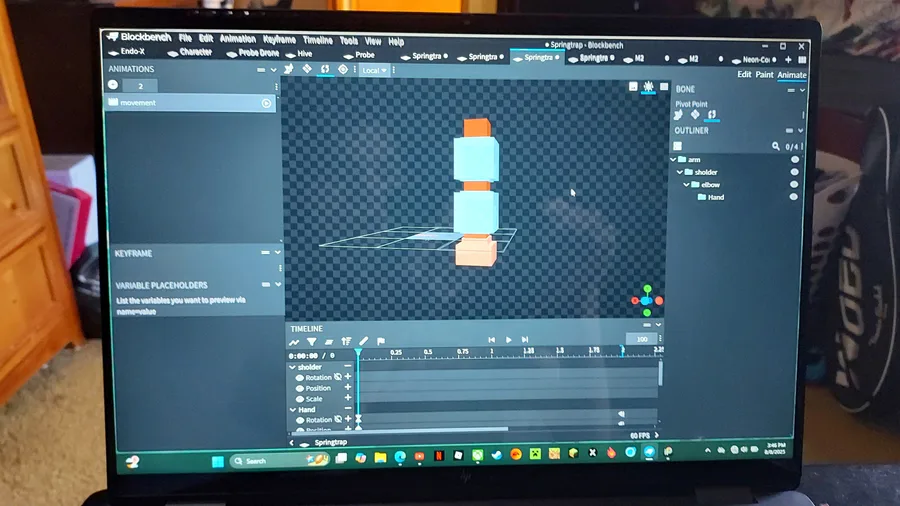Screen dimensions: 900x506
Task: Open the View menu
Action: pyautogui.click(x=373, y=41)
